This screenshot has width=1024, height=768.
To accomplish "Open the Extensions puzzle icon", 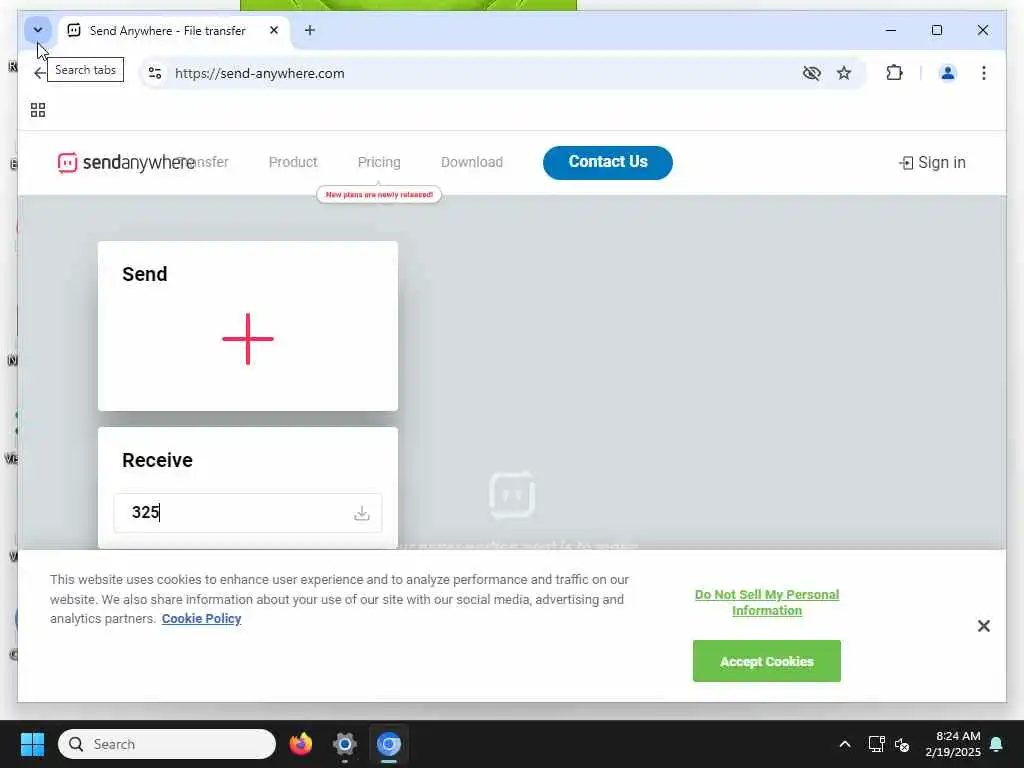I will click(x=894, y=73).
